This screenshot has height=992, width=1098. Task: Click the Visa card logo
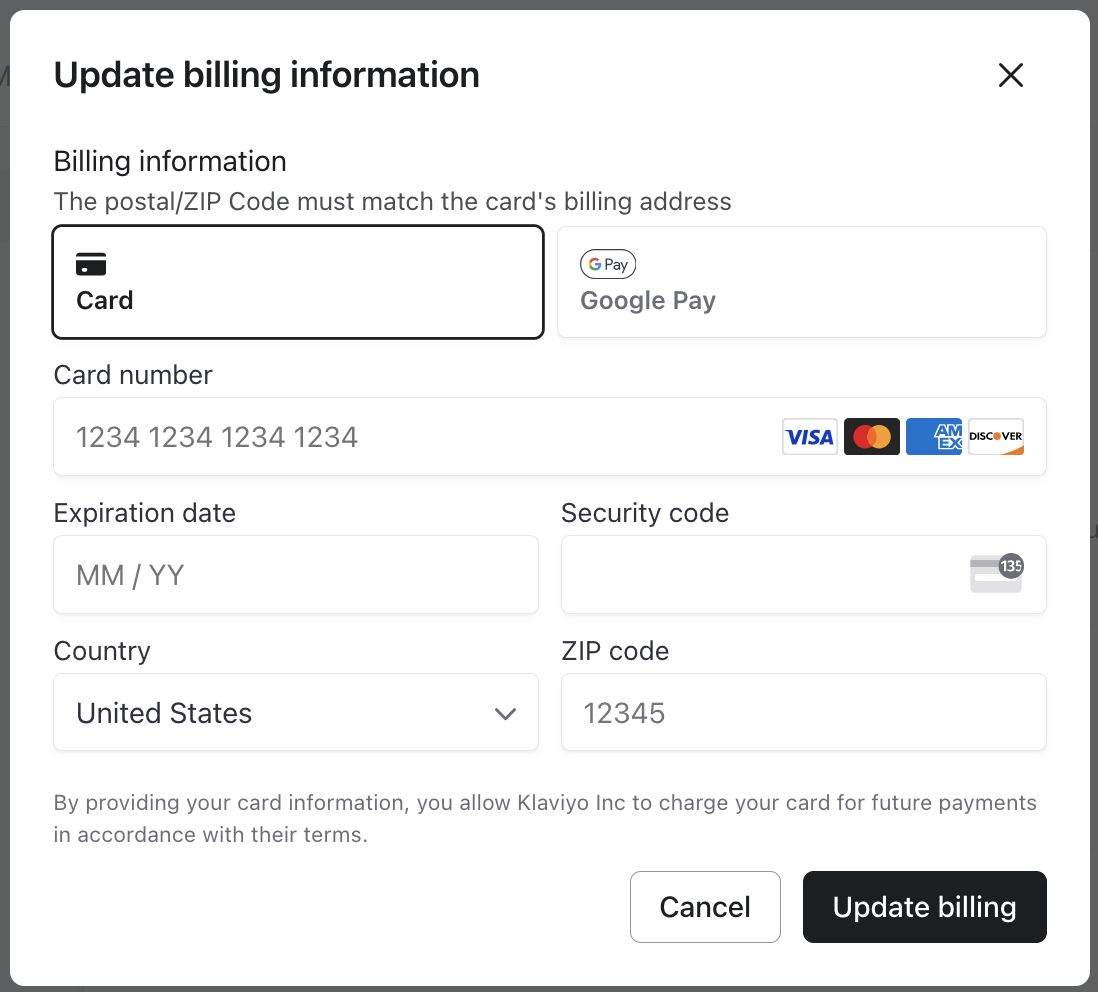[809, 437]
